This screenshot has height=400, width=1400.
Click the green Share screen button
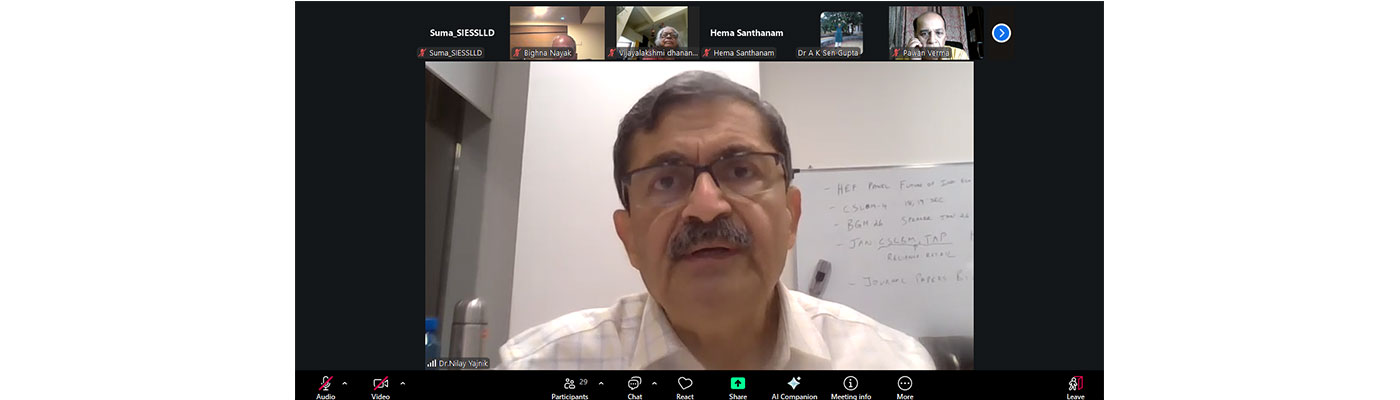coord(738,385)
